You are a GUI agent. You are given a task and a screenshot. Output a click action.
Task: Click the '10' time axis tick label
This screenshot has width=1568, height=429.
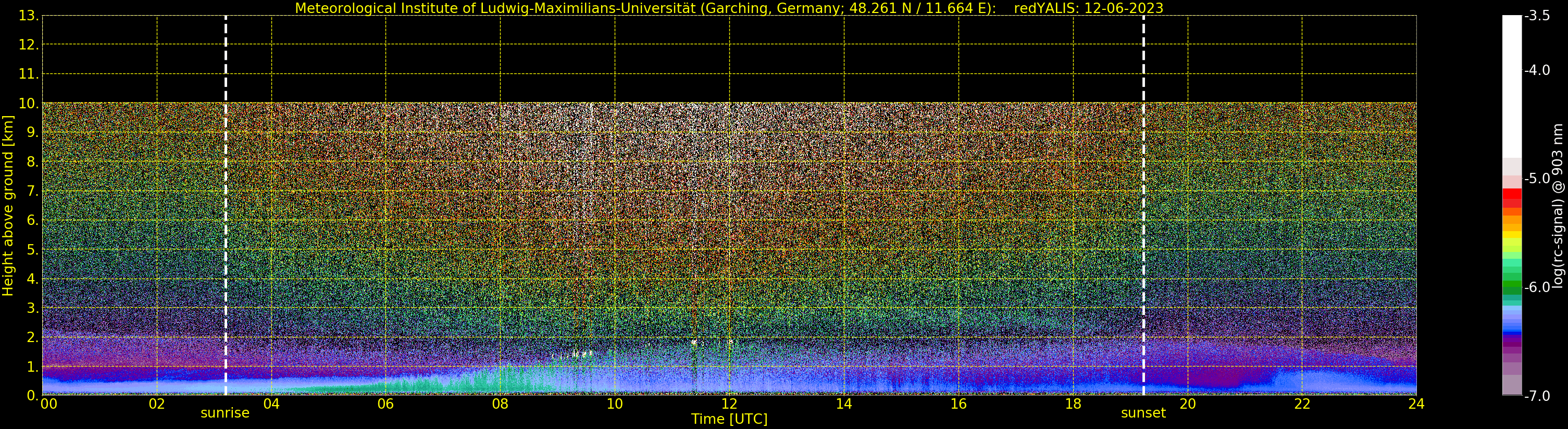(615, 404)
